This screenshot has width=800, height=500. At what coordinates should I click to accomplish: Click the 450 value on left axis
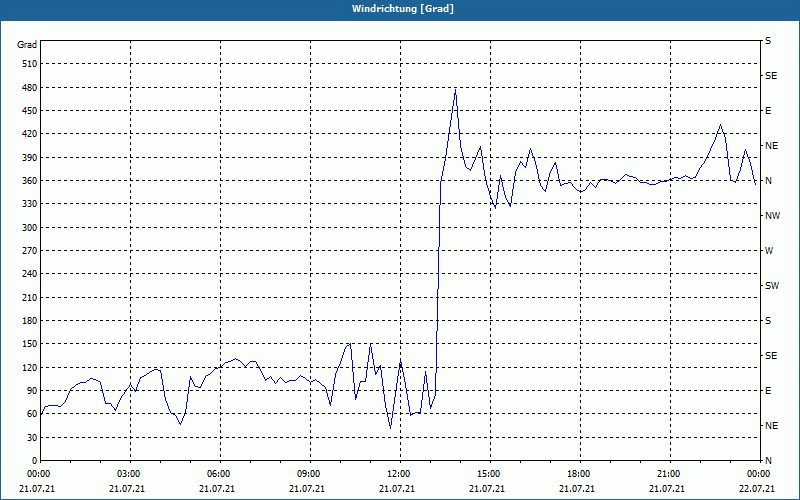click(30, 111)
